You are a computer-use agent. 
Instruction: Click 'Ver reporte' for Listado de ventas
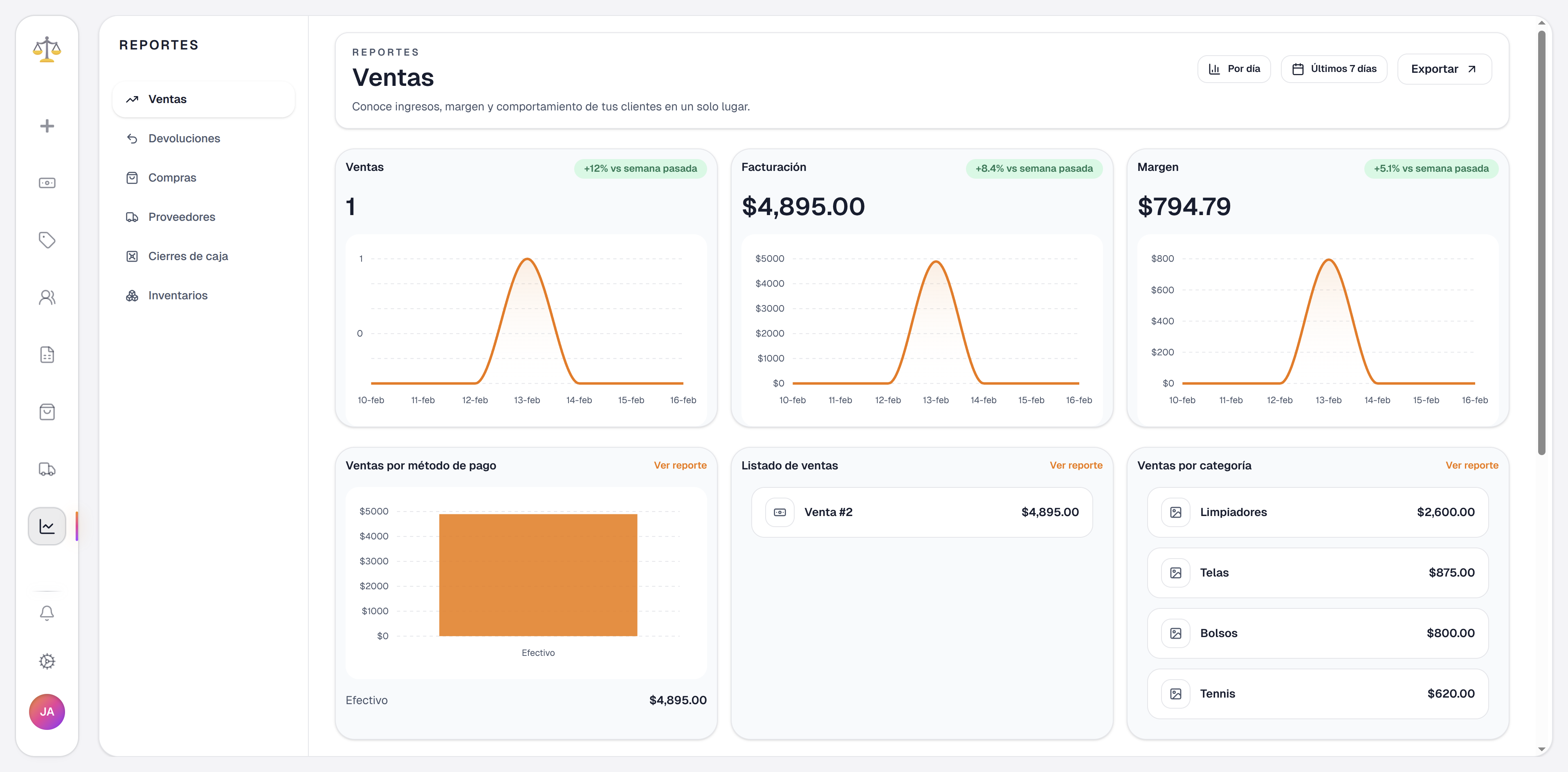pyautogui.click(x=1076, y=465)
